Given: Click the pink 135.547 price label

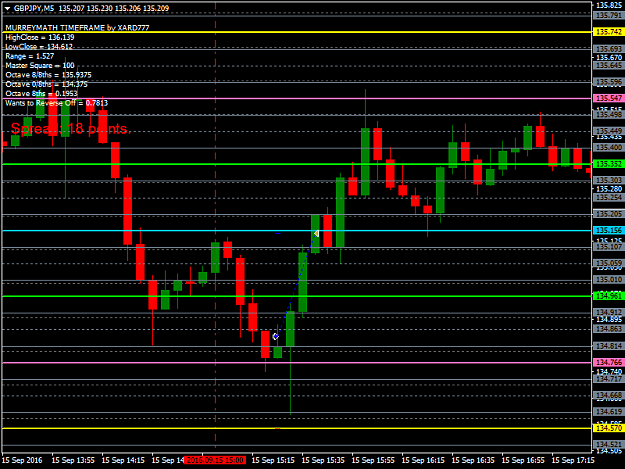Looking at the screenshot, I should (x=609, y=98).
